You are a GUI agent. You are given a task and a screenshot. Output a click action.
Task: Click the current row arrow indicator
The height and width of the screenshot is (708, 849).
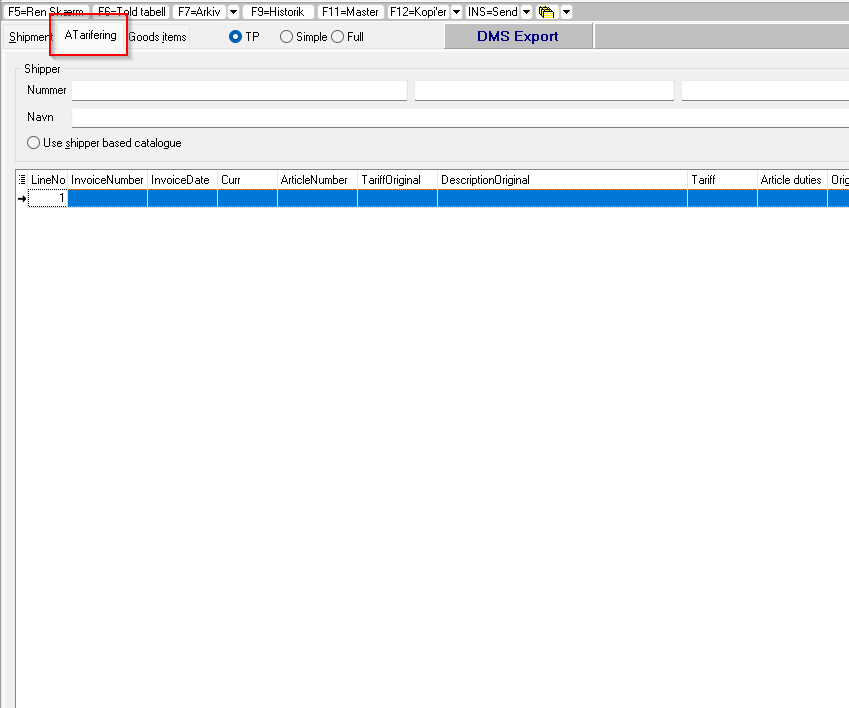pos(22,199)
